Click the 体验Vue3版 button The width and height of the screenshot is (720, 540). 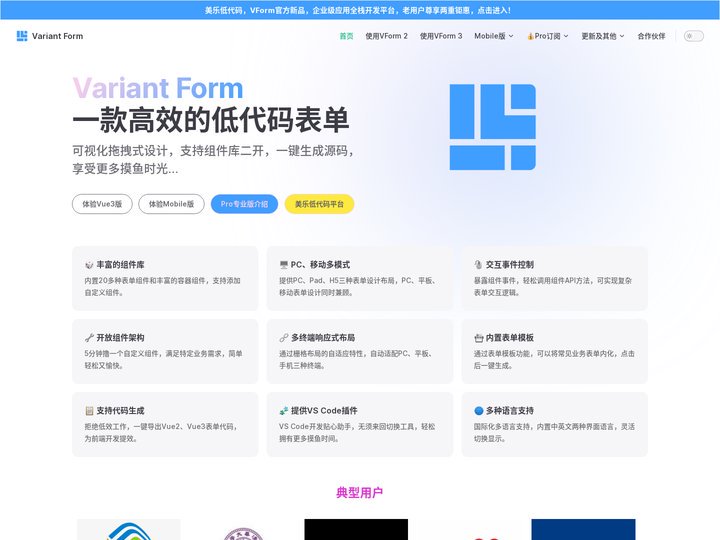(x=102, y=204)
